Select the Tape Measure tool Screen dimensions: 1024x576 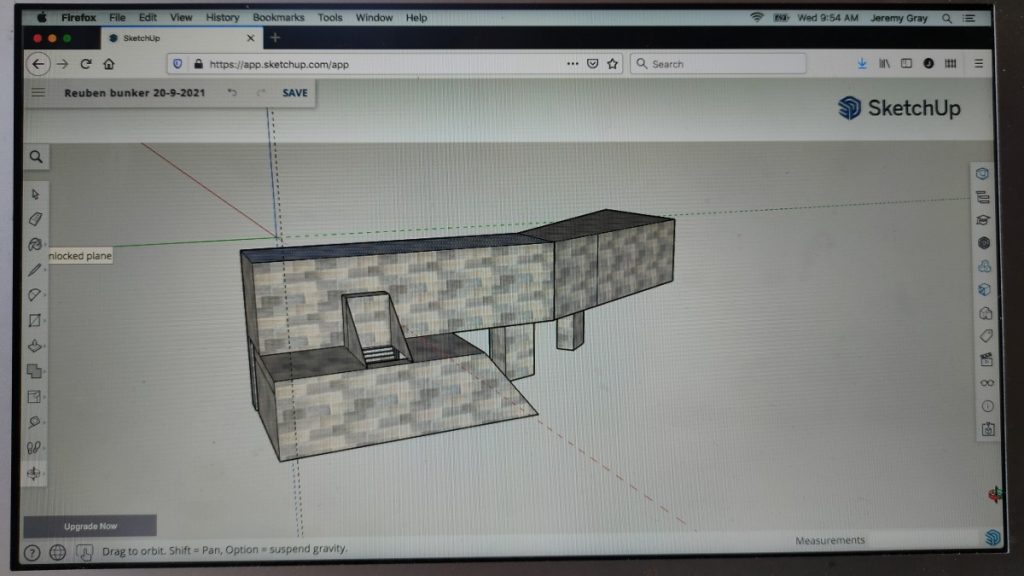pos(35,422)
